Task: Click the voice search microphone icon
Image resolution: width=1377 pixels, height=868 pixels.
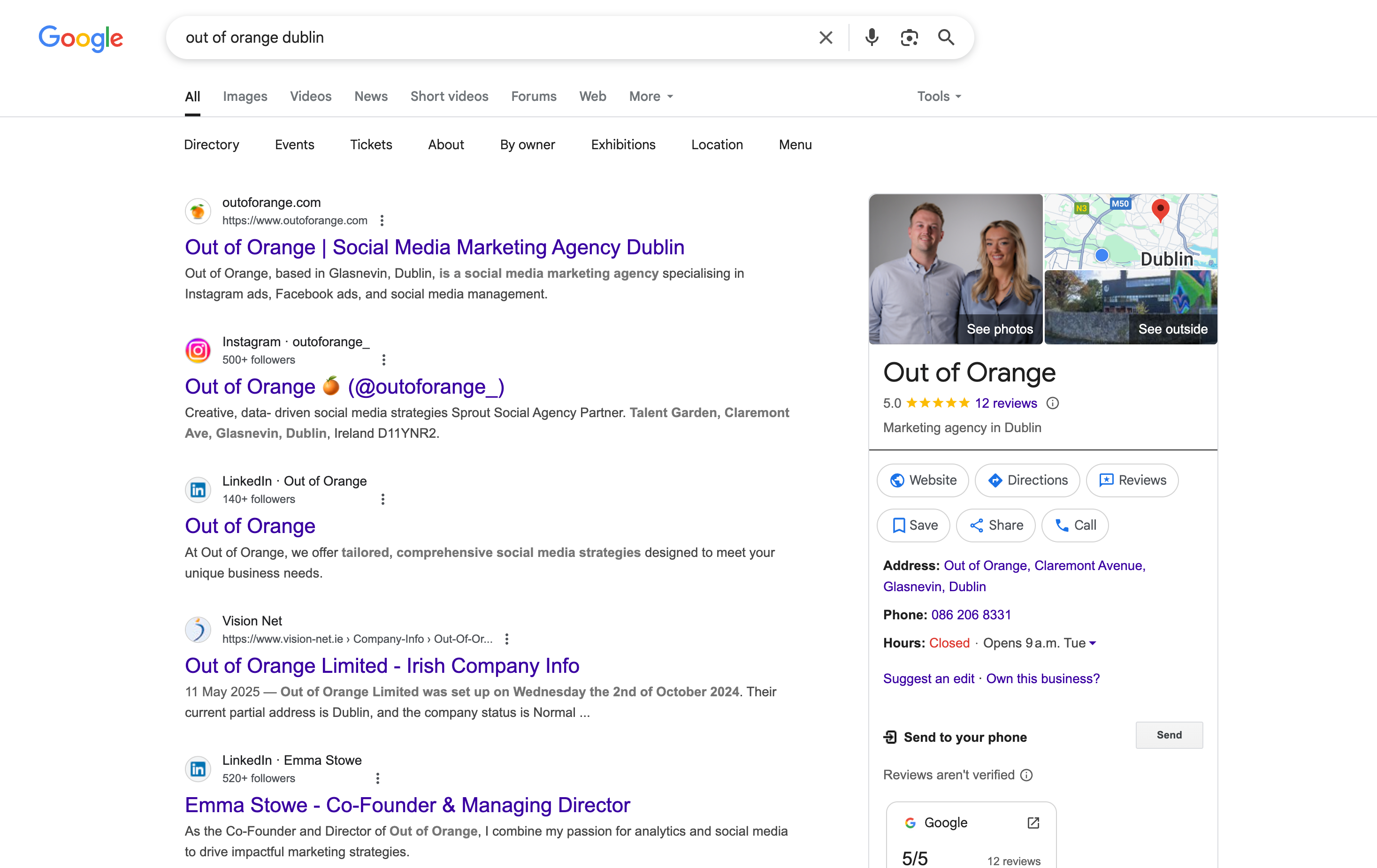Action: [871, 37]
